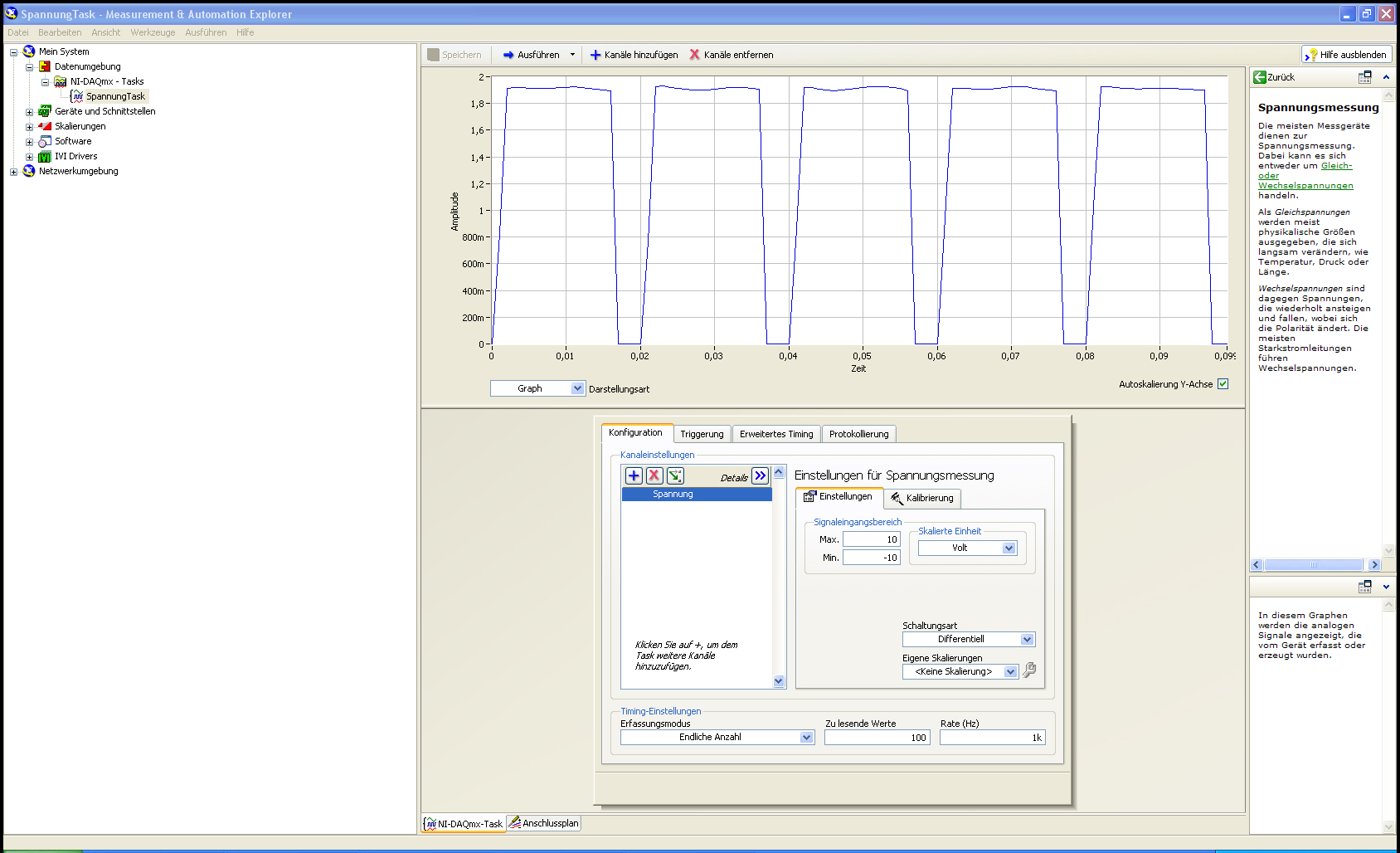
Task: Toggle Autoskalierung Y-Achse checkbox
Action: (x=1223, y=384)
